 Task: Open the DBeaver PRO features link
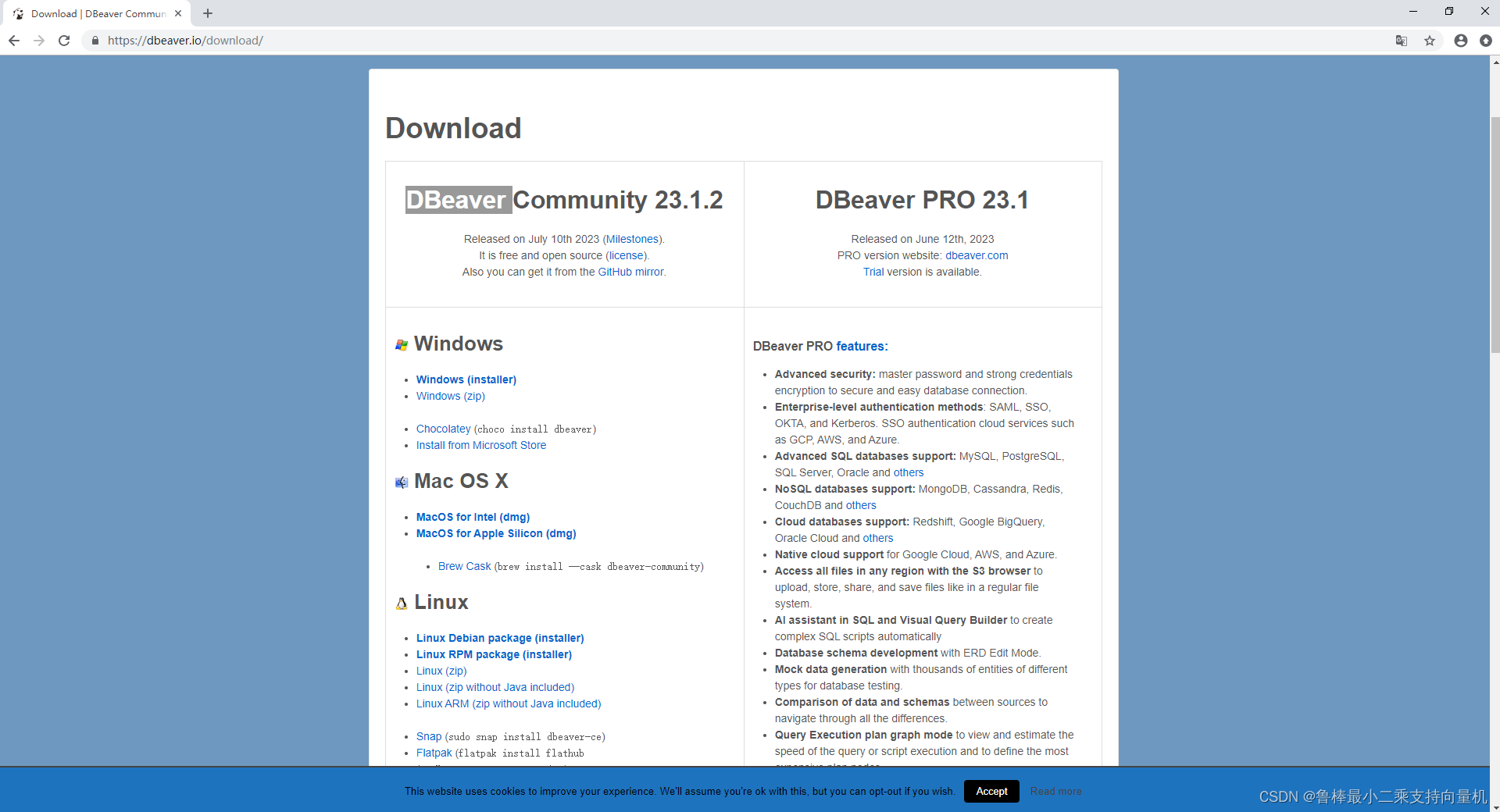click(x=860, y=346)
